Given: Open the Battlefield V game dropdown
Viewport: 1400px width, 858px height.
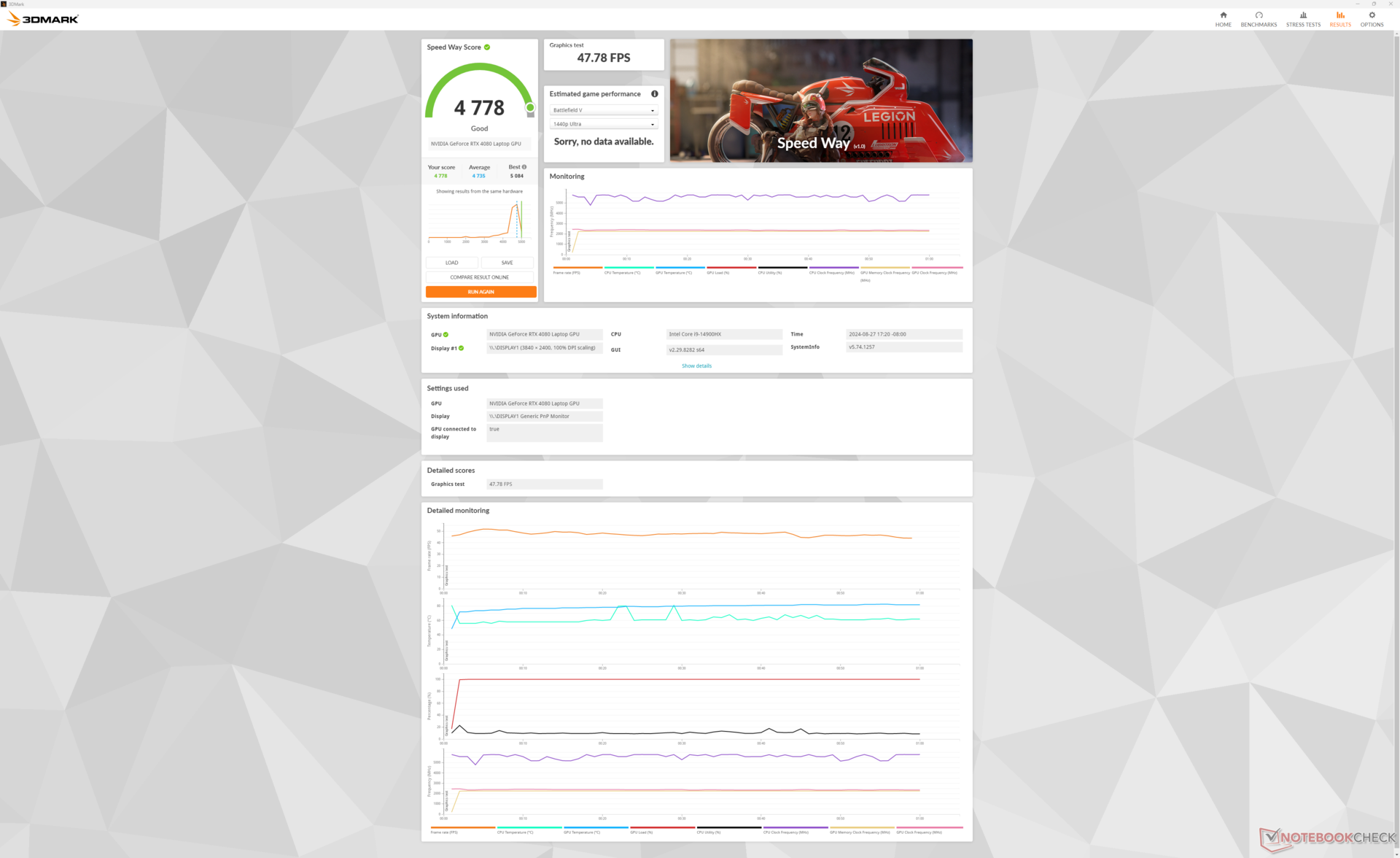Looking at the screenshot, I should (603, 110).
